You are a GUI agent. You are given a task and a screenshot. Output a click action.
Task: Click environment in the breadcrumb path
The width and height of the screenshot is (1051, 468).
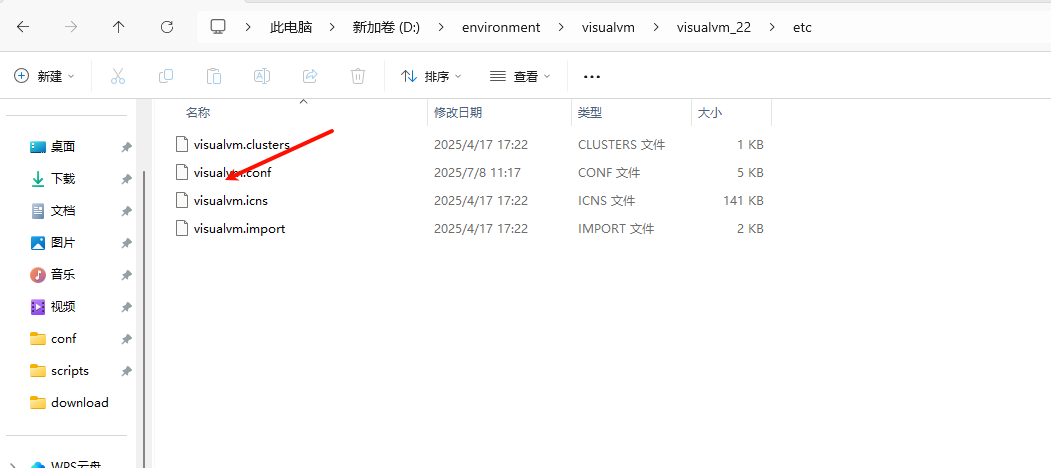(x=501, y=27)
